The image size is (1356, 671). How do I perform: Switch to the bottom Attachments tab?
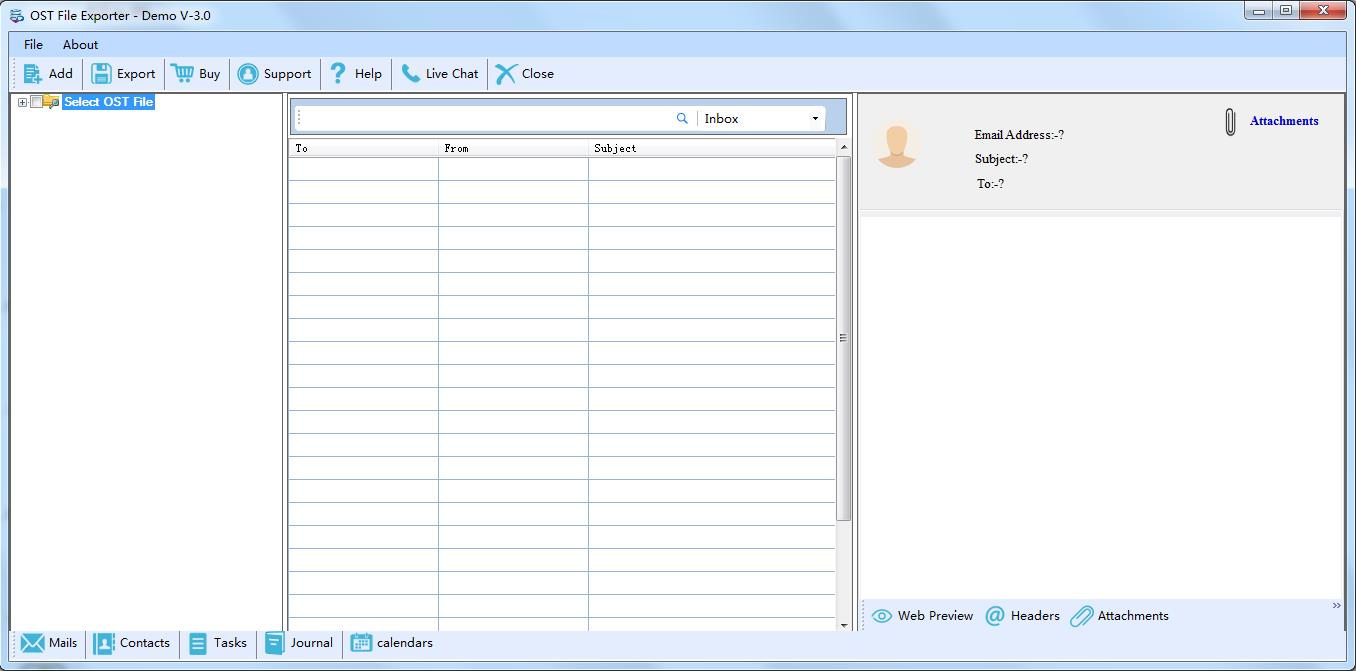1119,616
